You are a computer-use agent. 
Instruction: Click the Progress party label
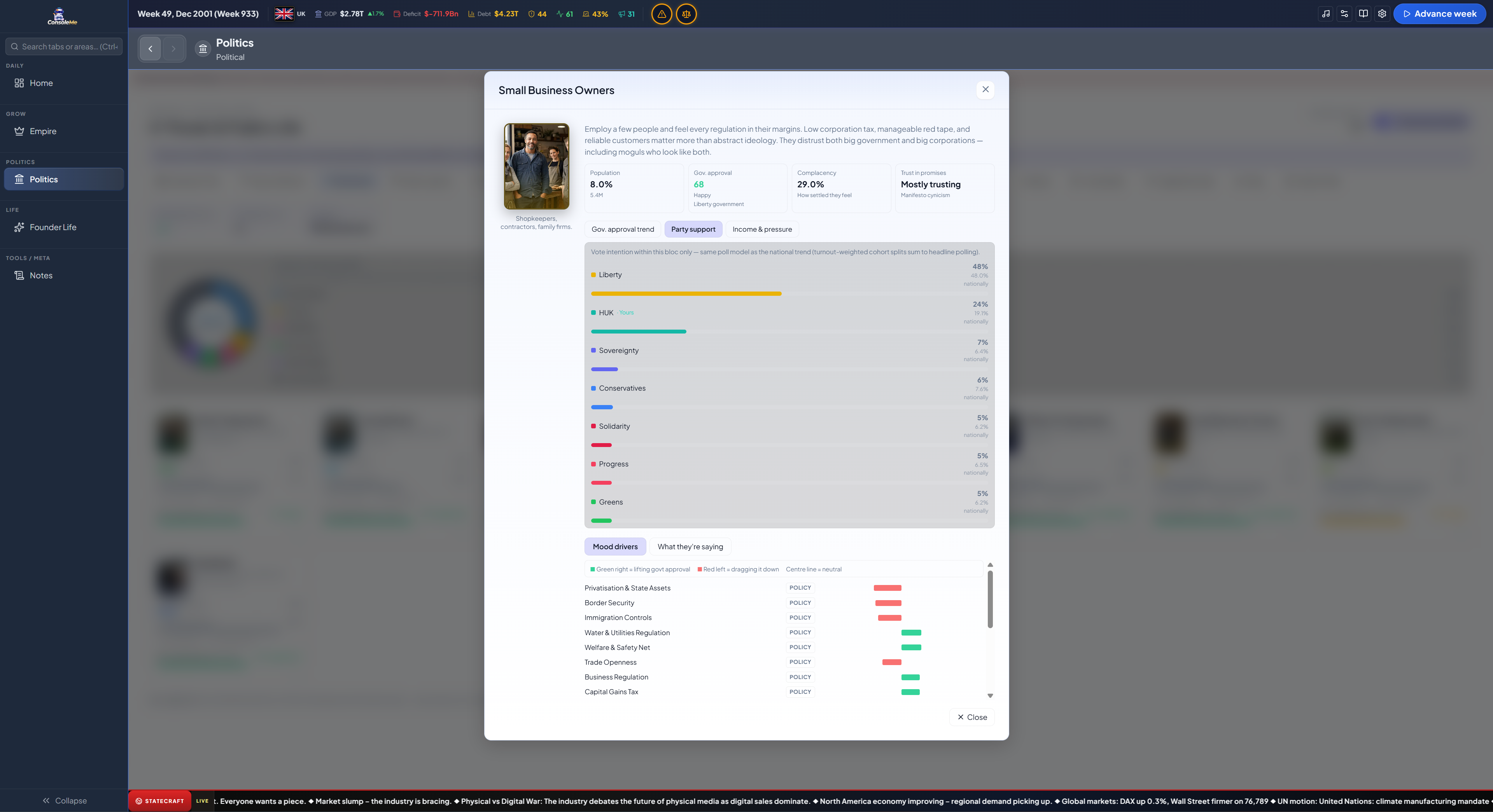tap(613, 464)
